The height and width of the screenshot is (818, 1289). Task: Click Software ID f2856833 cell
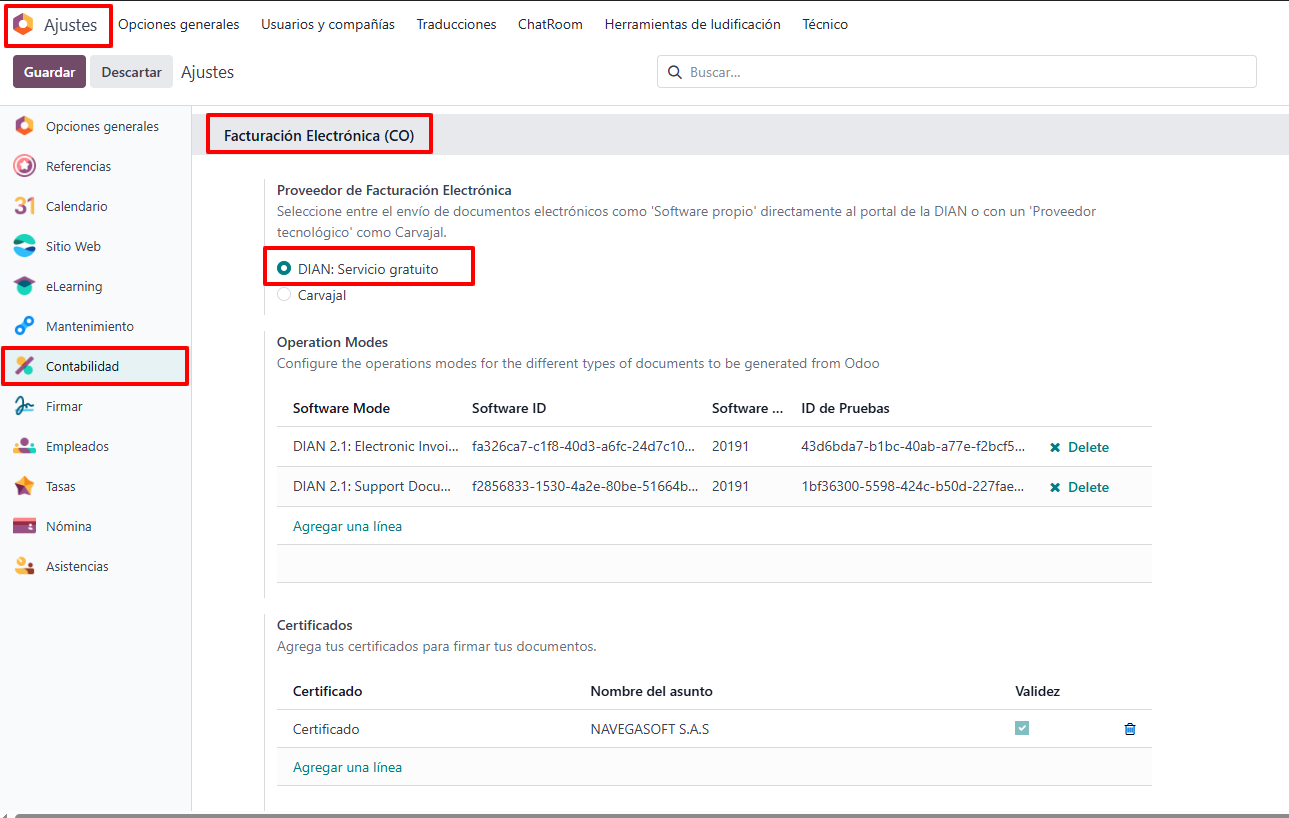[x=585, y=487]
